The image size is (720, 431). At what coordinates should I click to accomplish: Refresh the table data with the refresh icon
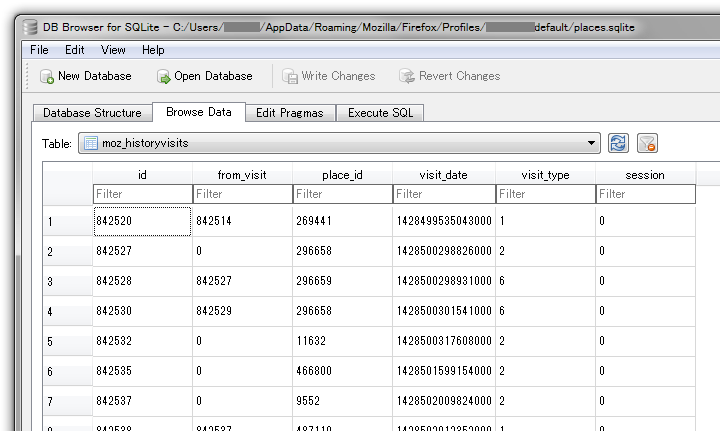tap(618, 143)
